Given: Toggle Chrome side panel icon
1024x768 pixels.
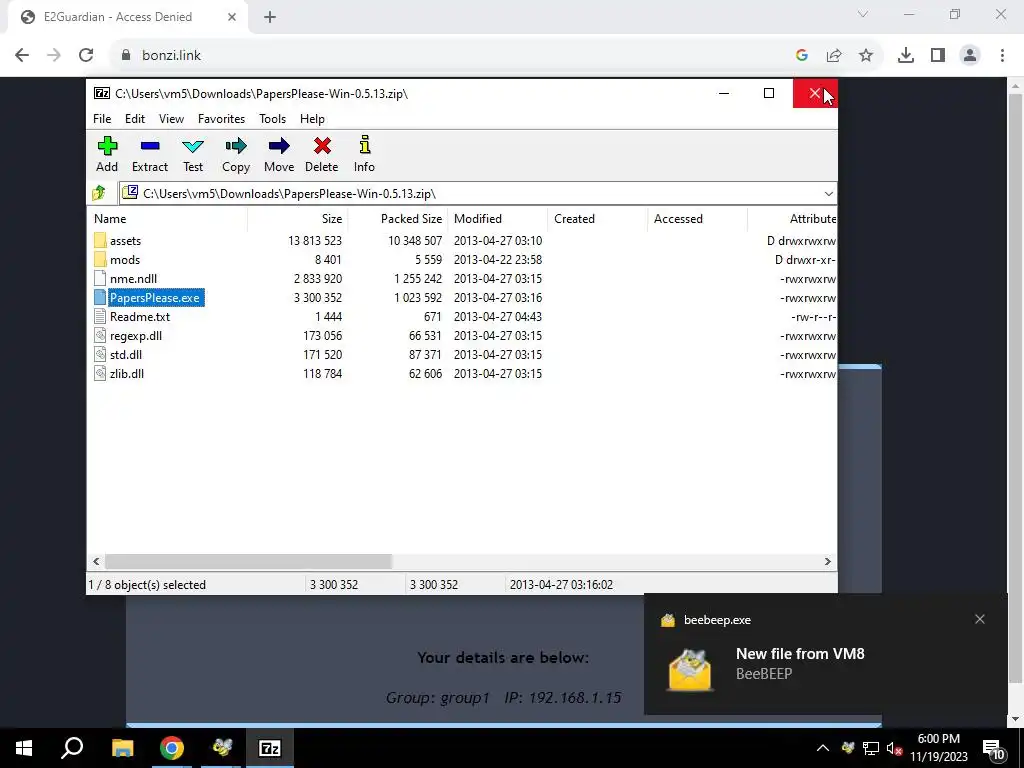Looking at the screenshot, I should (938, 56).
